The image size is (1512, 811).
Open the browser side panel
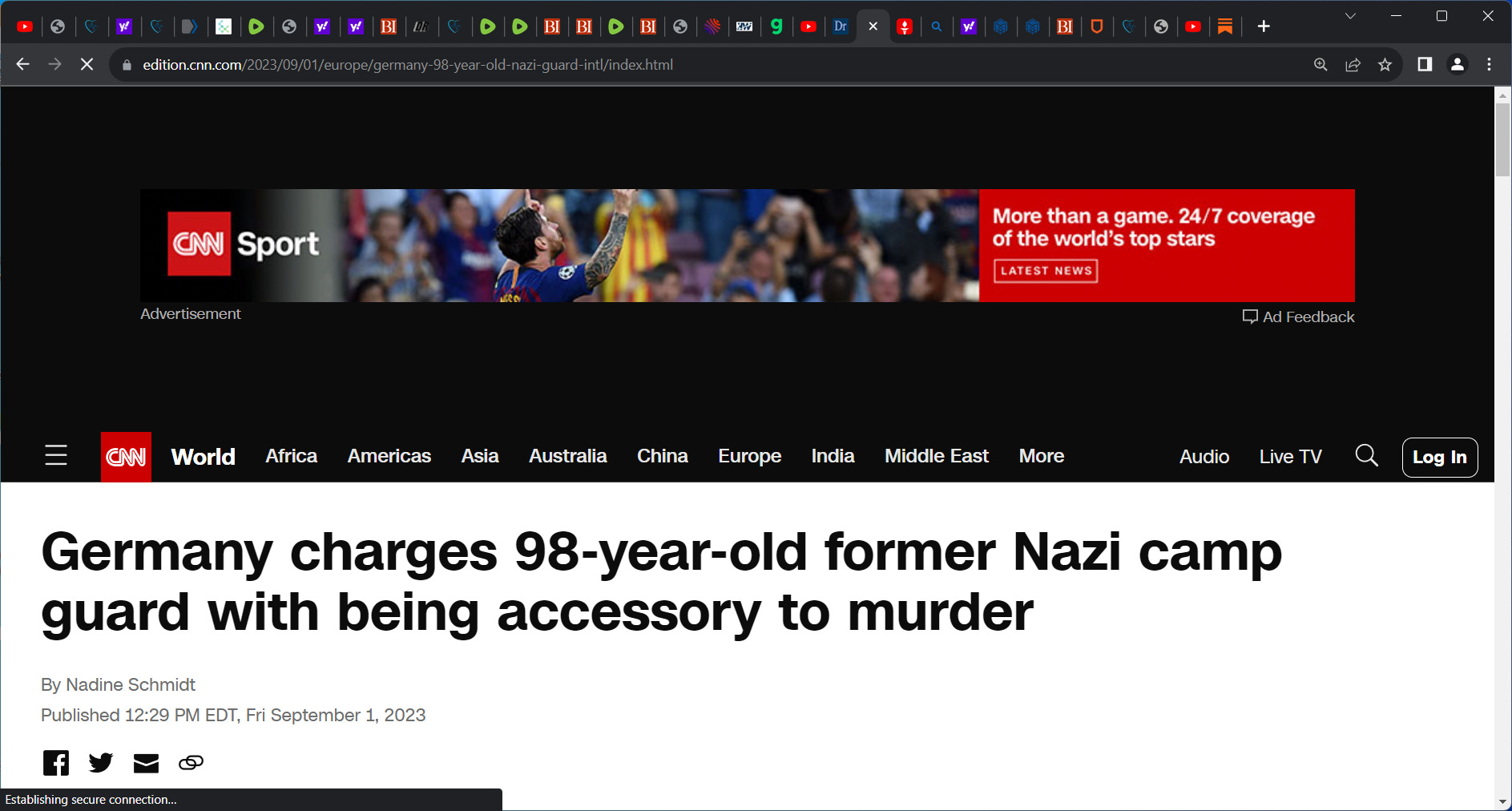pyautogui.click(x=1425, y=64)
